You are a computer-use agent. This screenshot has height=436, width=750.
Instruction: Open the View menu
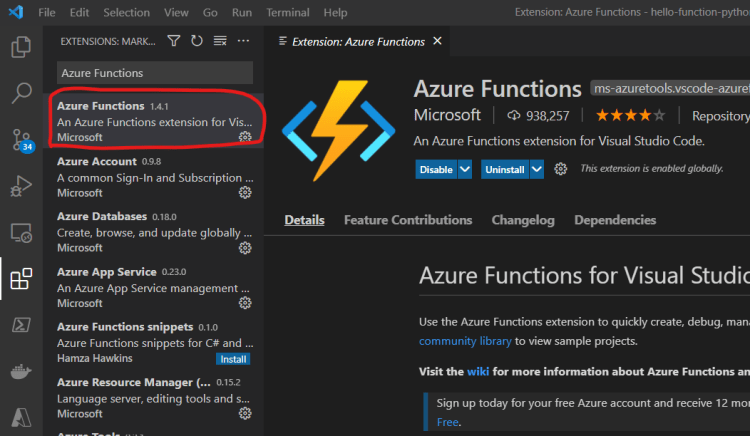click(x=176, y=12)
